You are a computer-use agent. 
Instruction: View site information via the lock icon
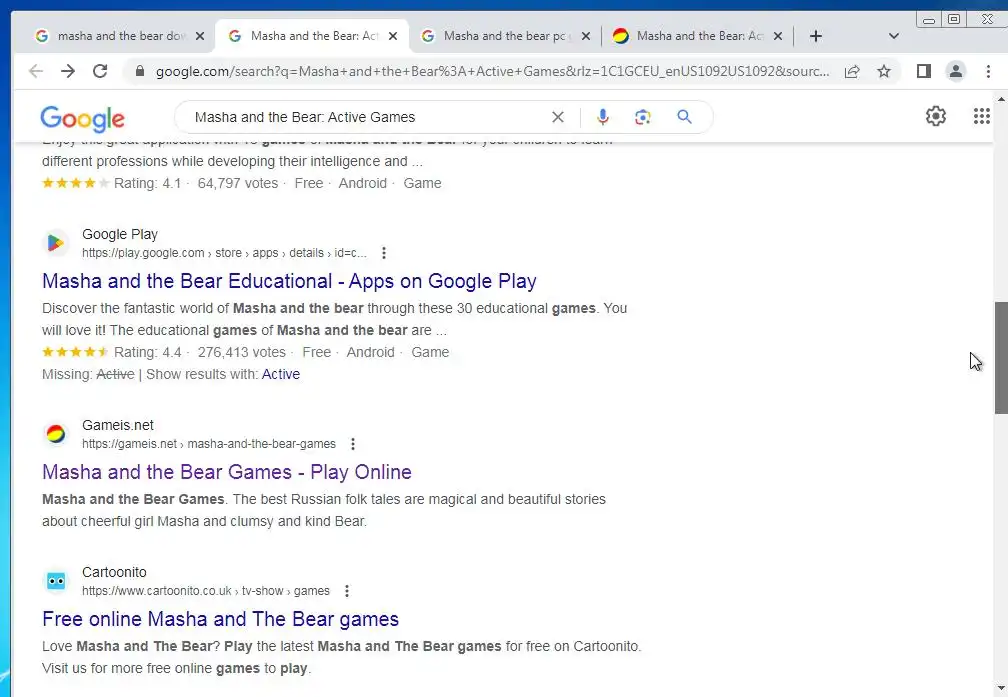(140, 71)
